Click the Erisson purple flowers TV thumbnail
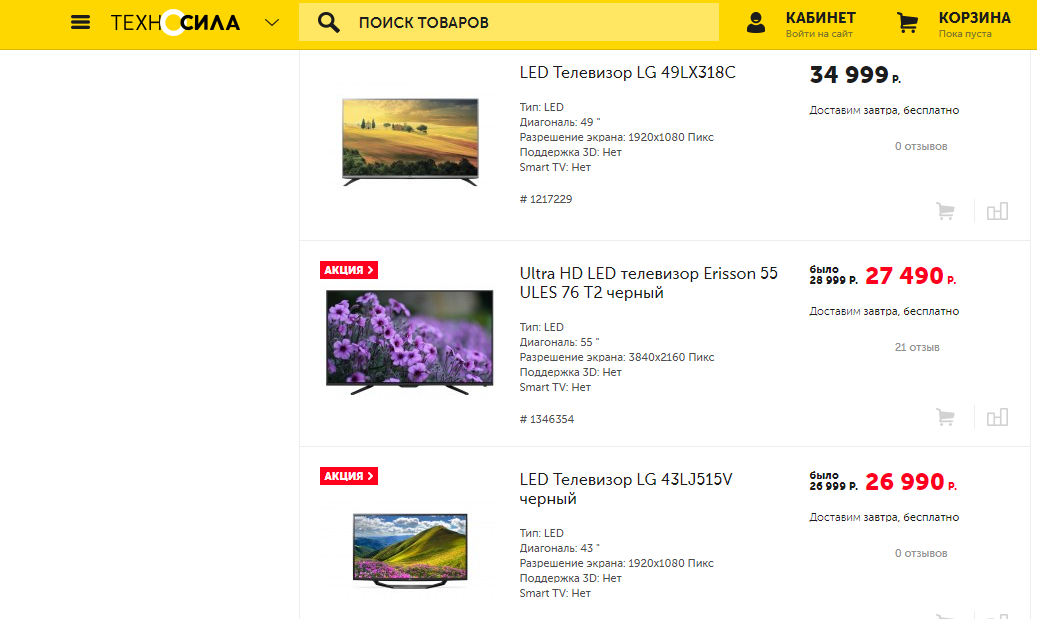This screenshot has height=619, width=1037. 410,341
